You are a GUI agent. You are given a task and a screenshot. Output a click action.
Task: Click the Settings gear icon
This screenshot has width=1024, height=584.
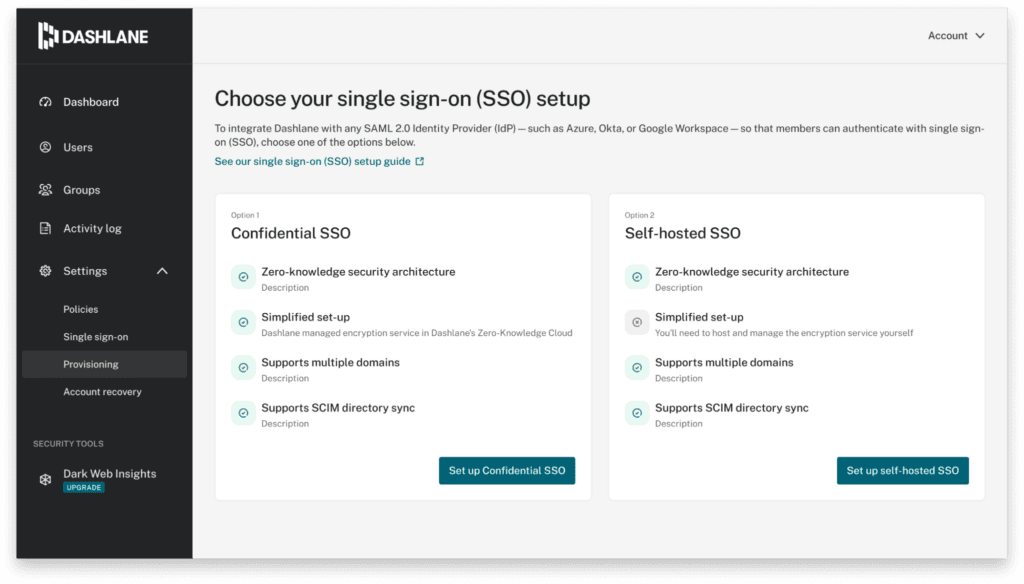click(45, 271)
